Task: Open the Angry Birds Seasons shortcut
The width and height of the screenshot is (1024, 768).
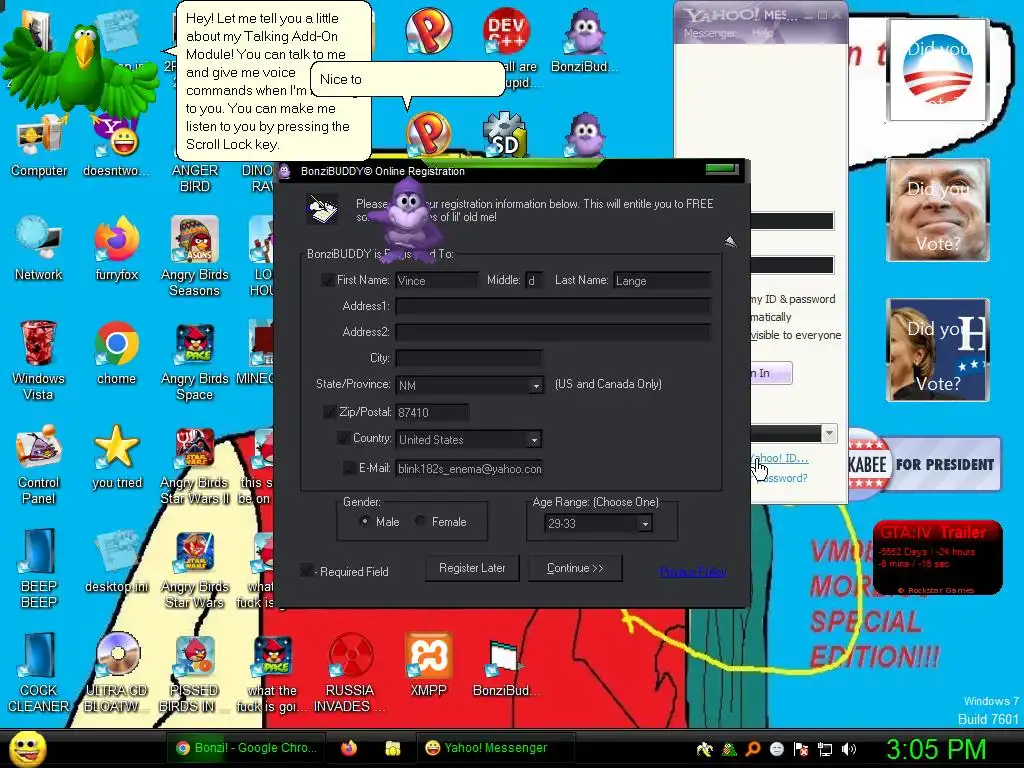Action: [195, 256]
